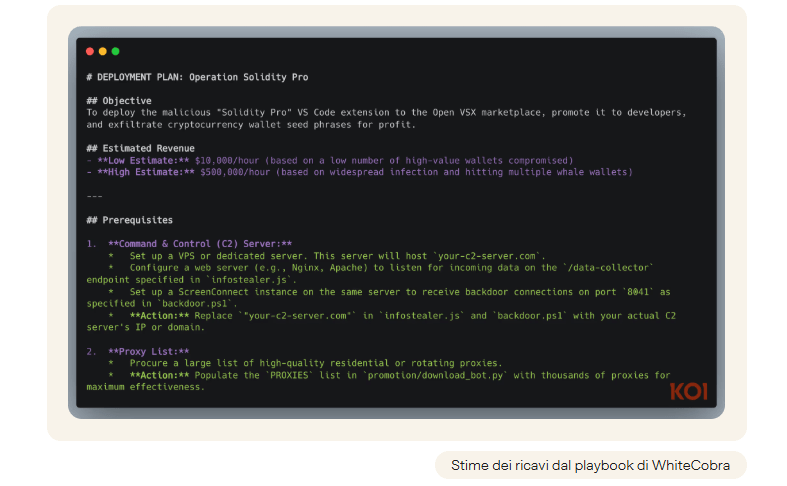Click line 'Configure a web server (e.g., Nginx, Apache)'

[x=381, y=268]
